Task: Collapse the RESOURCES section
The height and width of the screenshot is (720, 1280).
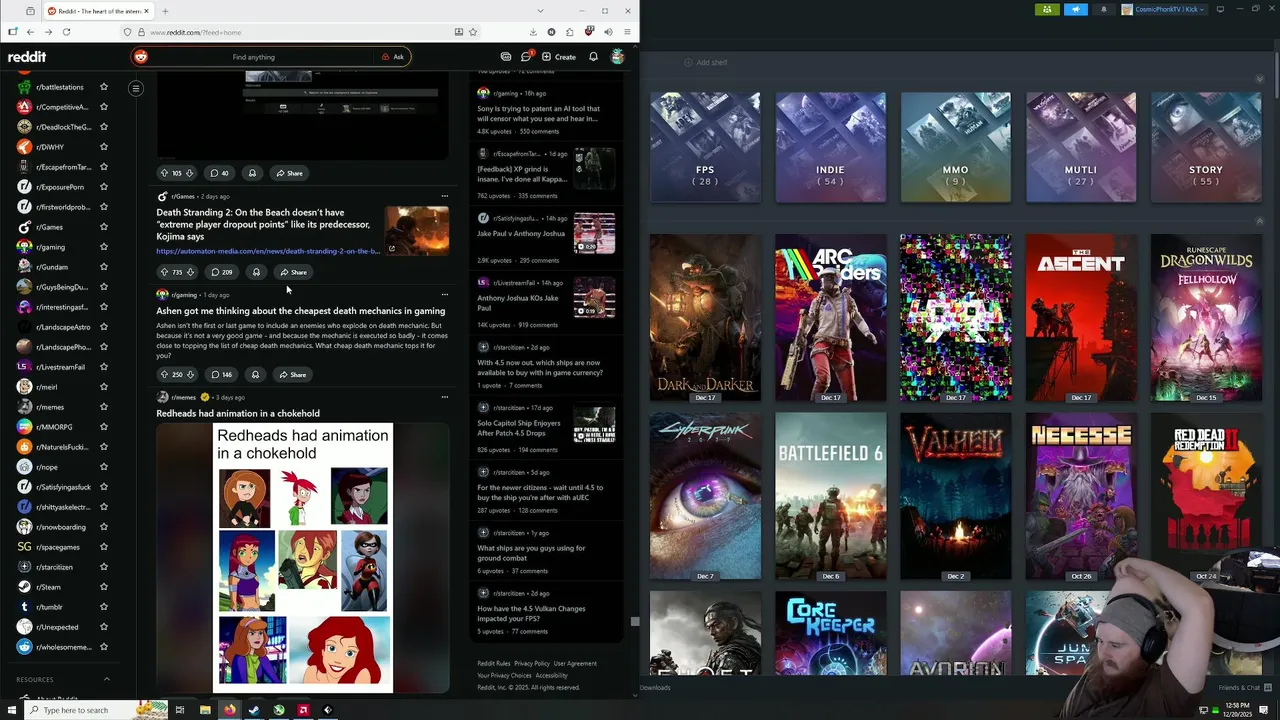Action: (x=107, y=680)
